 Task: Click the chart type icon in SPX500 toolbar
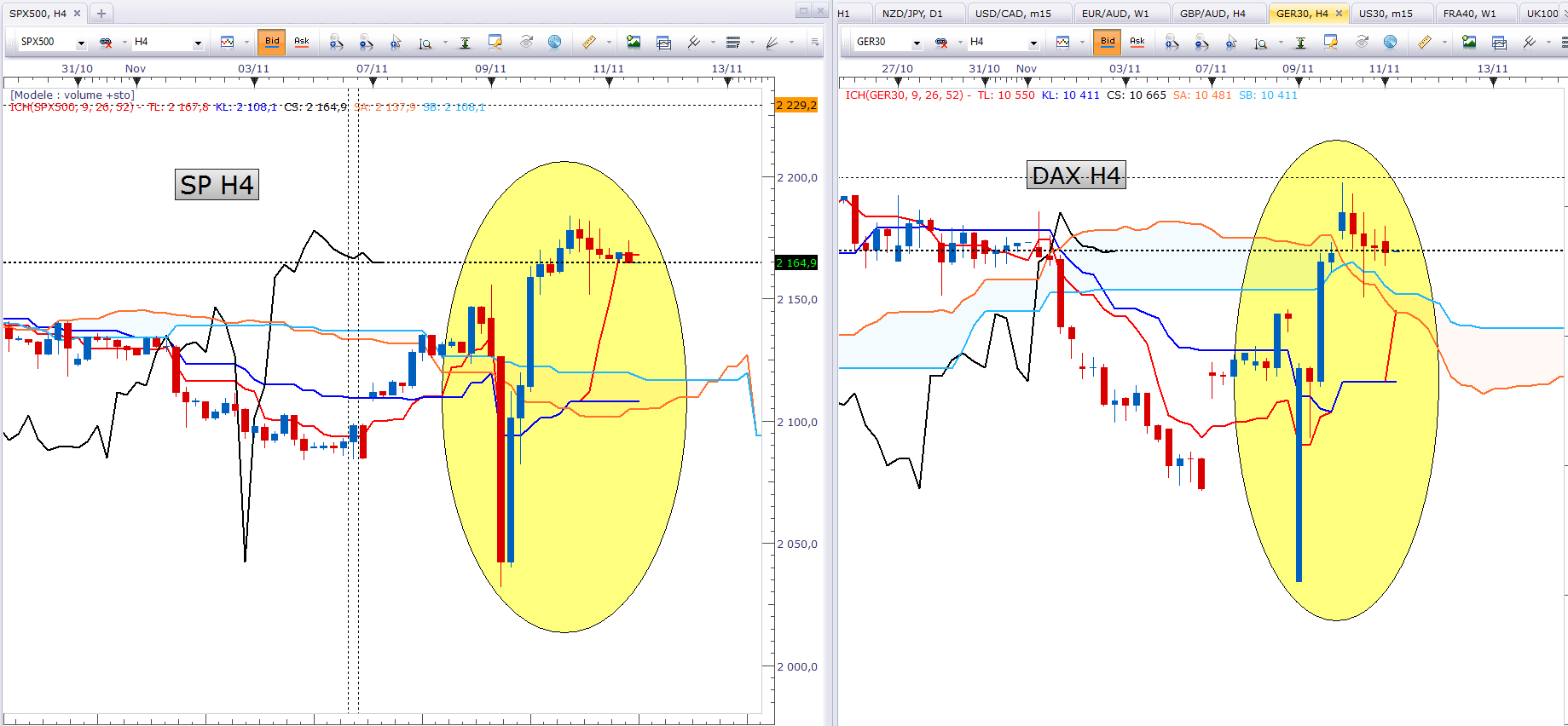(x=228, y=42)
